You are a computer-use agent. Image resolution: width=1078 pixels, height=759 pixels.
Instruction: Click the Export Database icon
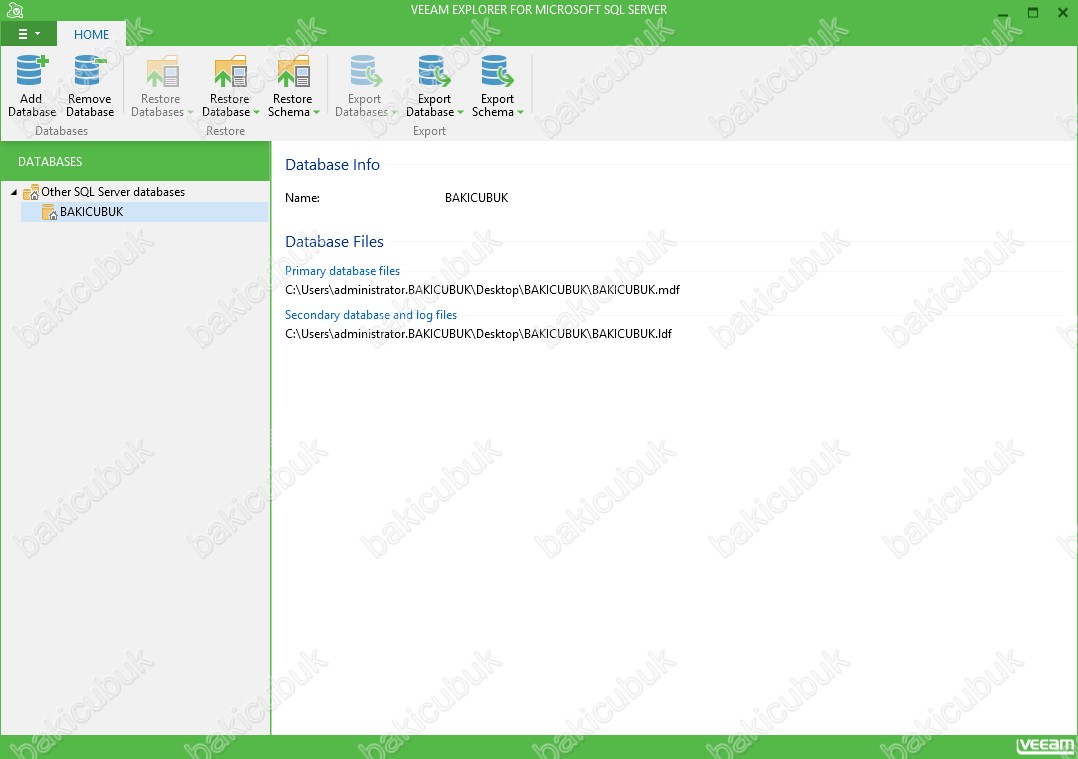pos(434,71)
